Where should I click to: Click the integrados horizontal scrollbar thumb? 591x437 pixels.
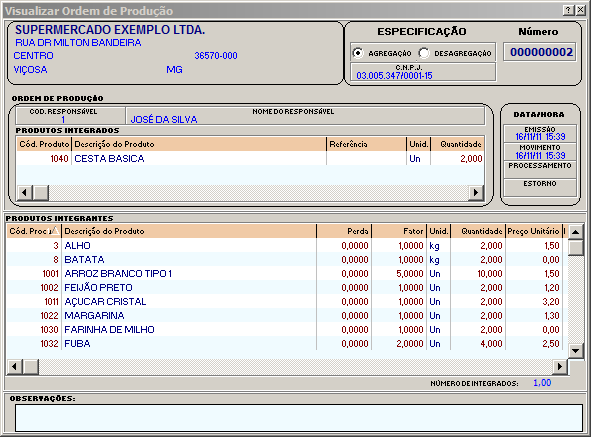tap(41, 192)
